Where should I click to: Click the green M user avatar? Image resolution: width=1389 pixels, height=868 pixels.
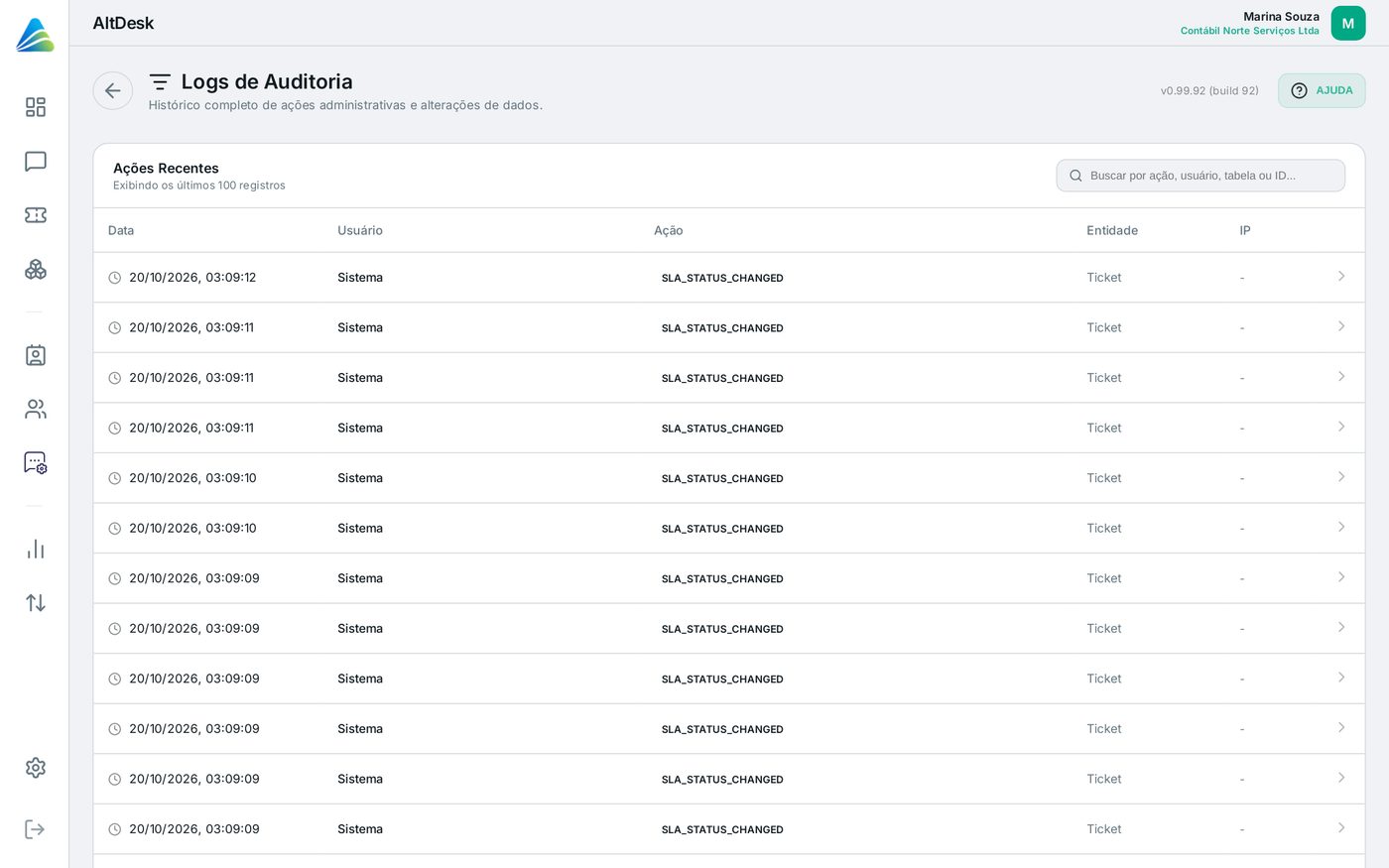pos(1347,24)
